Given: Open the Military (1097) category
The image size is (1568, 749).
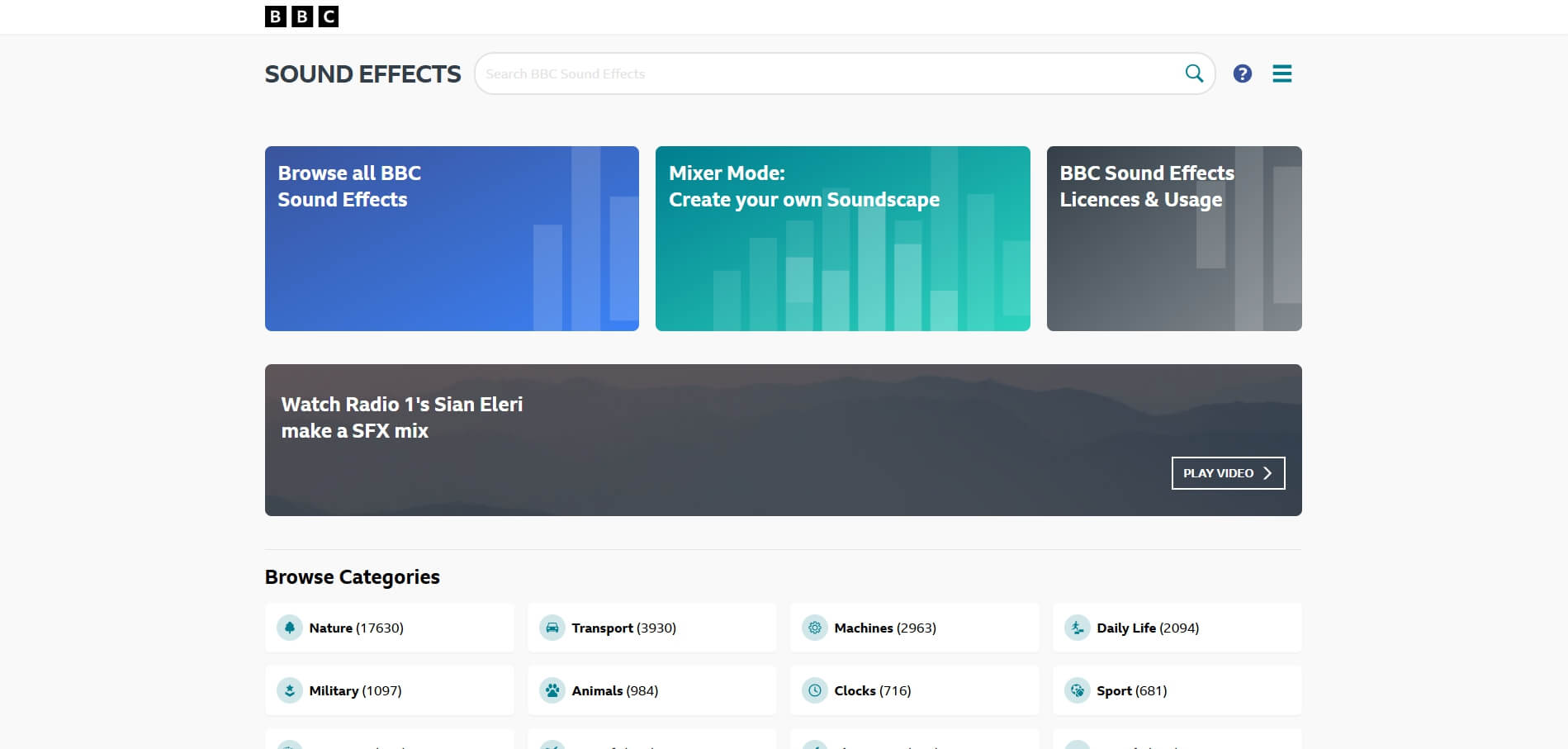Looking at the screenshot, I should pos(390,690).
